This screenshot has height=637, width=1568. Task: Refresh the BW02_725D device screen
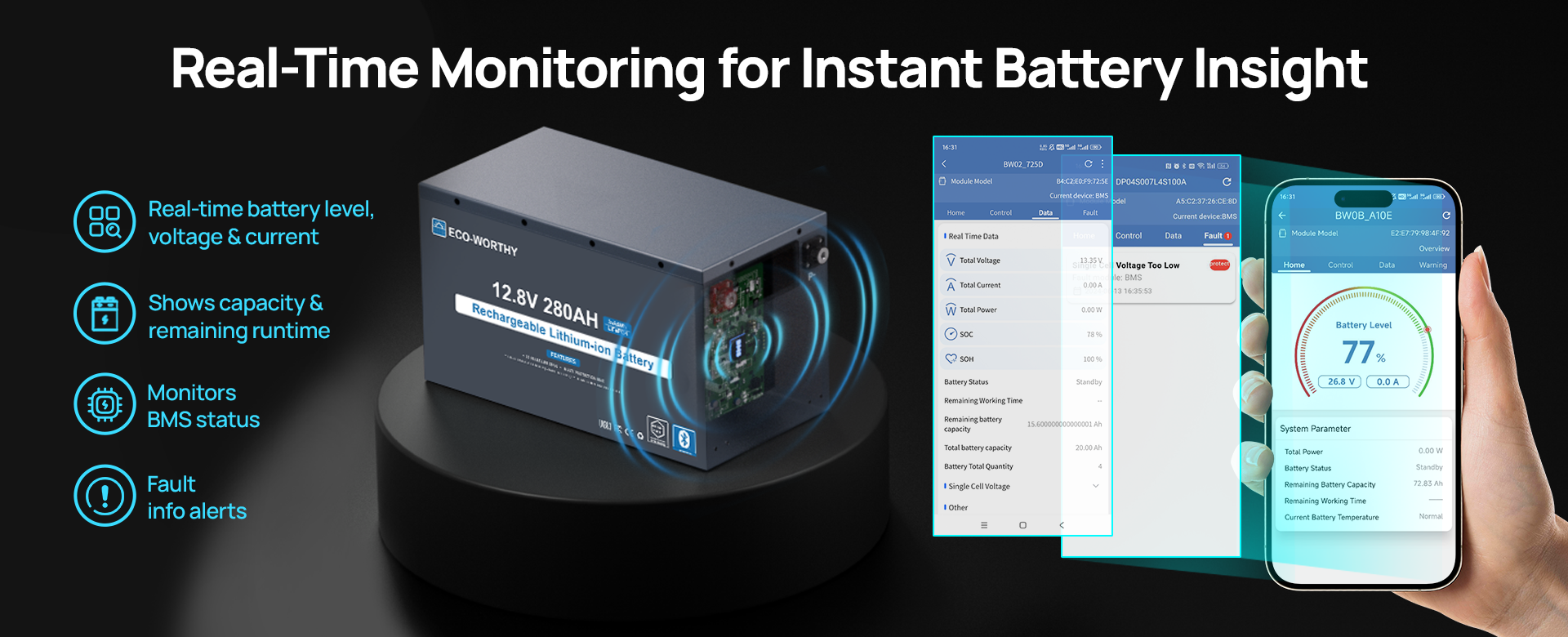(1088, 164)
